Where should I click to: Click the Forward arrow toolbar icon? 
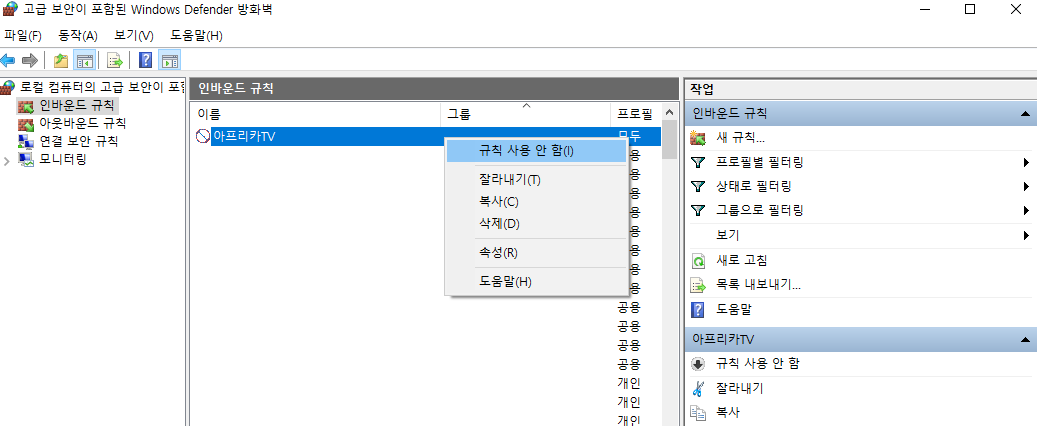point(29,61)
